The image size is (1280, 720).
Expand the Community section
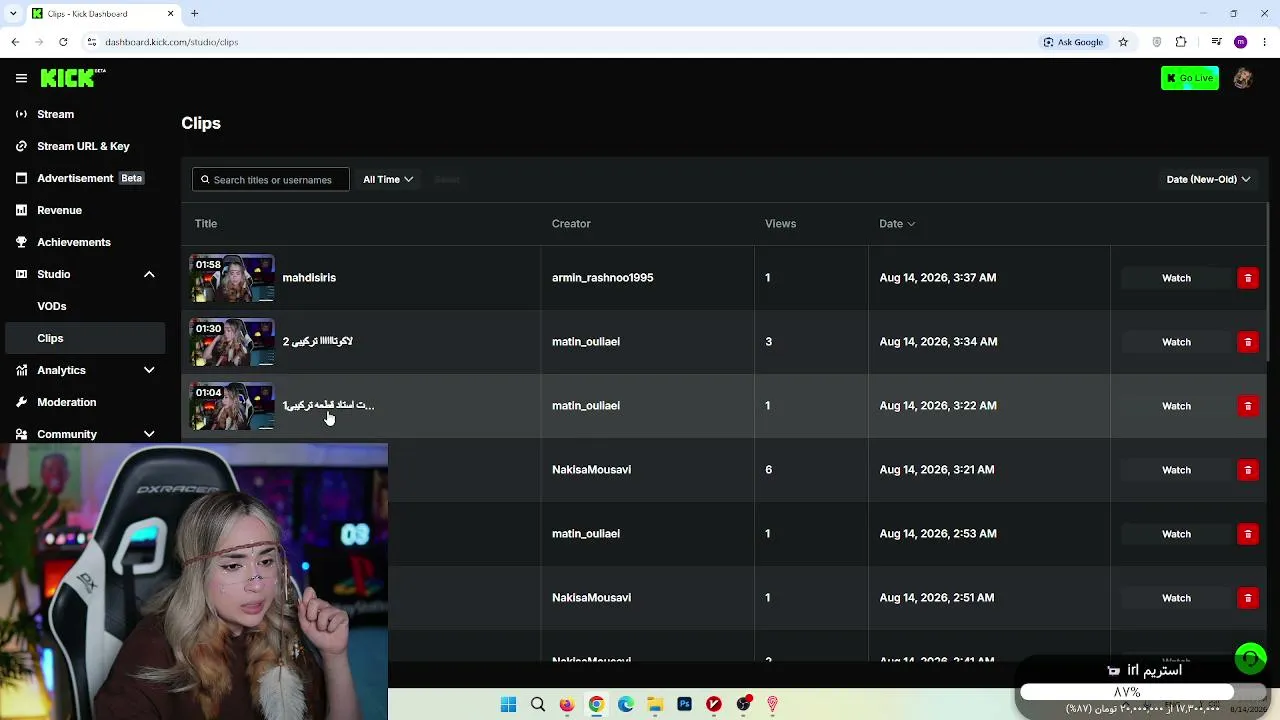149,434
